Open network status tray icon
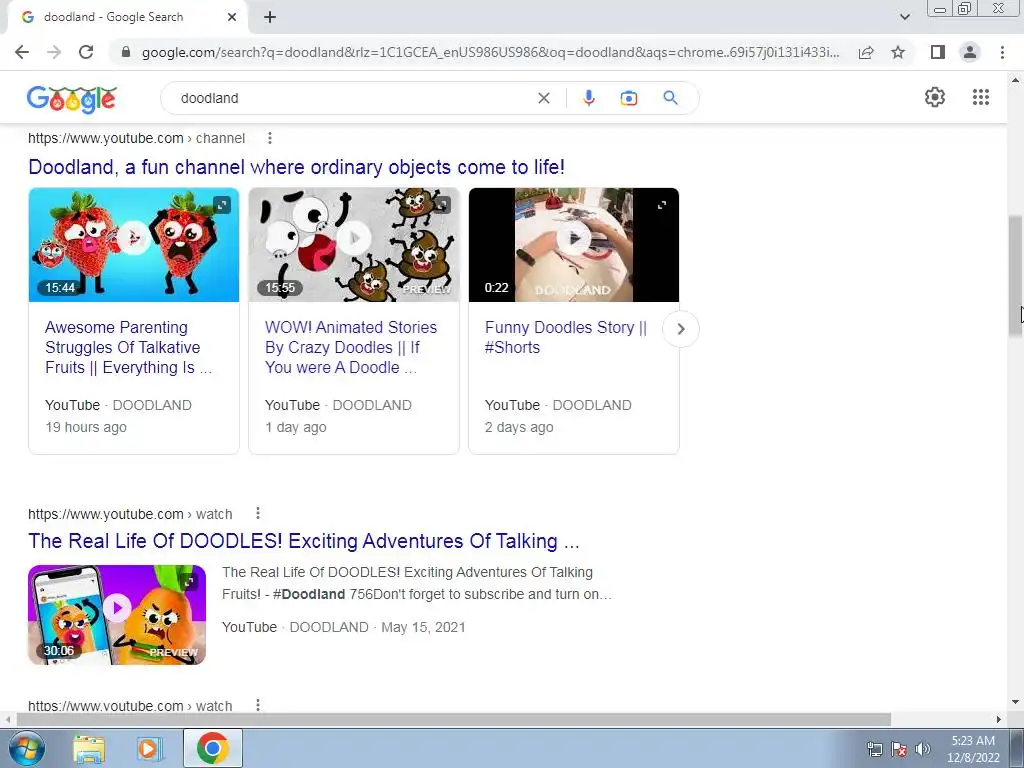This screenshot has width=1024, height=768. [x=874, y=749]
